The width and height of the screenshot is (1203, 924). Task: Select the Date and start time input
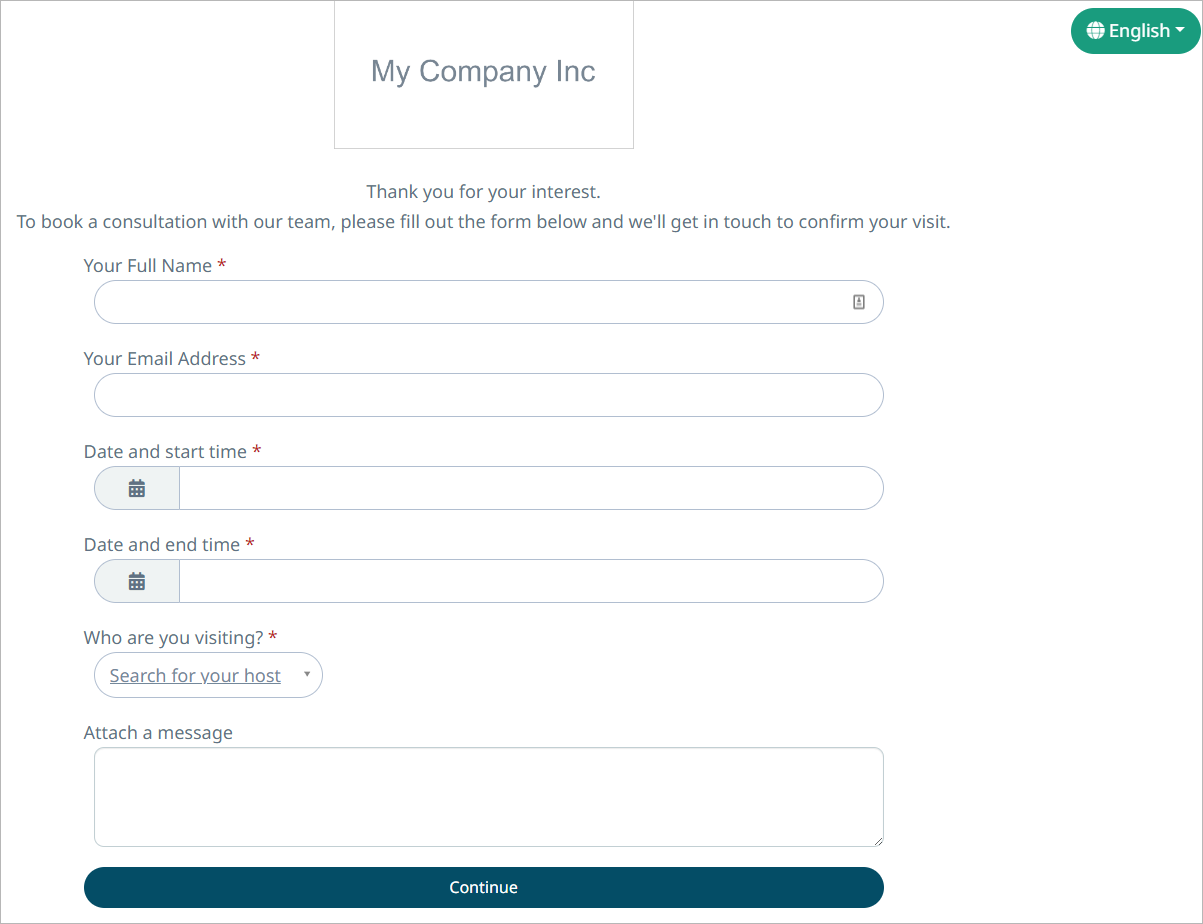(x=530, y=489)
